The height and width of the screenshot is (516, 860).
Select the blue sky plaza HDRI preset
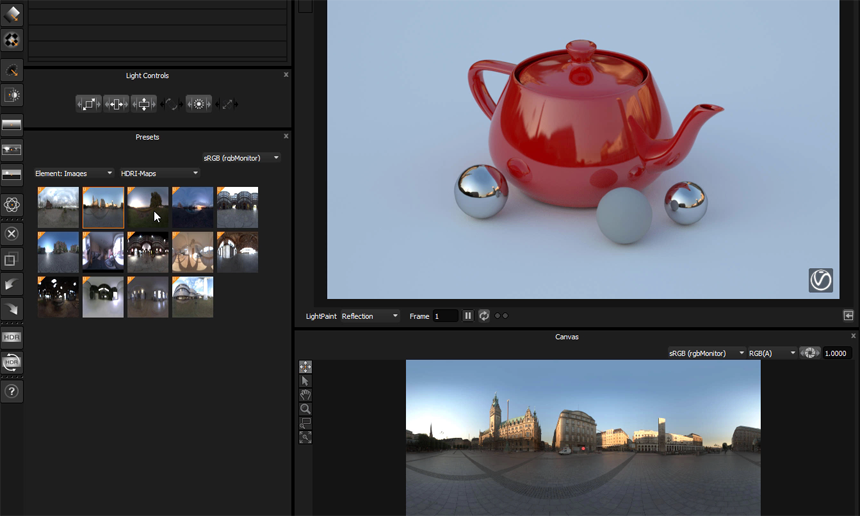[58, 252]
